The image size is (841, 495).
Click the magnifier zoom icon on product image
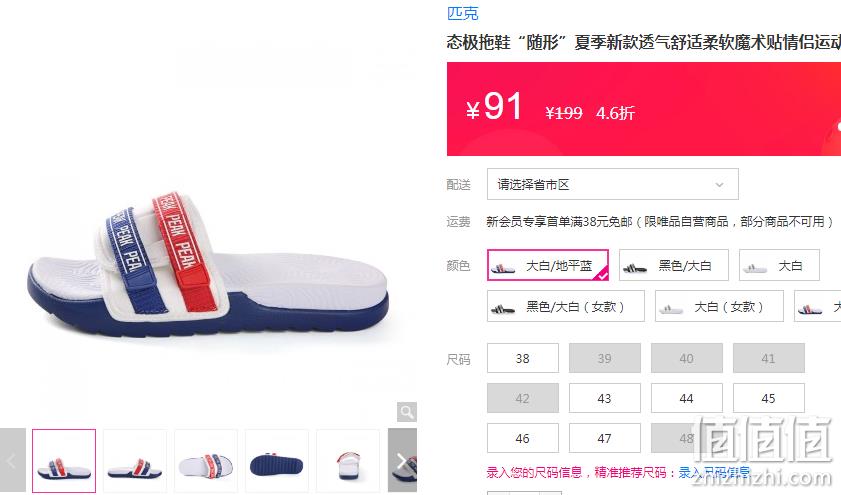pyautogui.click(x=407, y=412)
